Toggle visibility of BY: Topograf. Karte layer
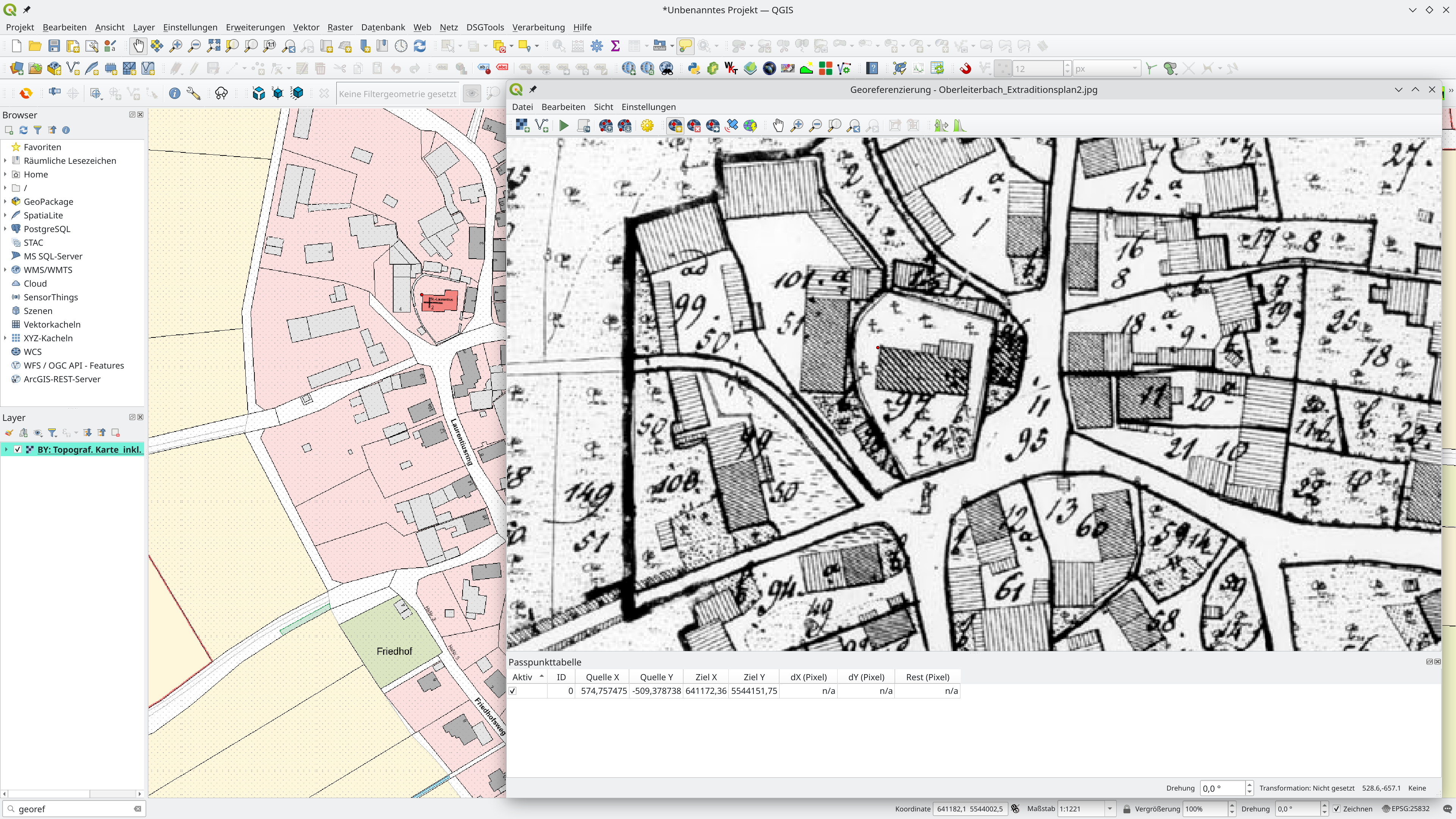This screenshot has height=819, width=1456. 17,449
